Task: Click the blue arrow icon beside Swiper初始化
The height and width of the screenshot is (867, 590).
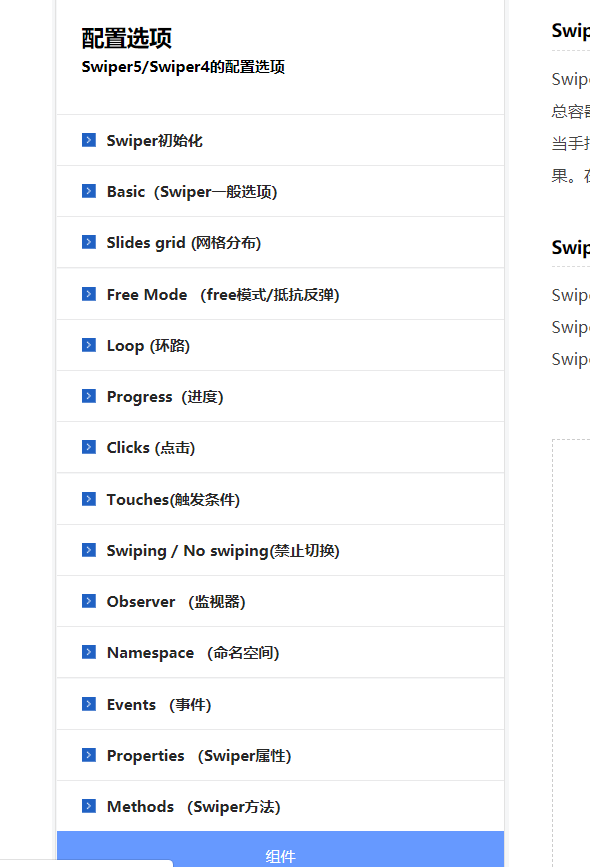Action: click(88, 140)
